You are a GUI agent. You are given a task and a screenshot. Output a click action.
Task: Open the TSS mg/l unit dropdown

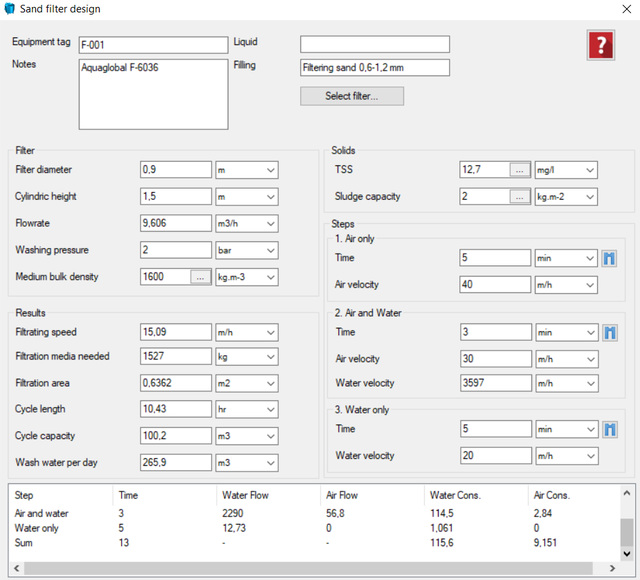(566, 170)
